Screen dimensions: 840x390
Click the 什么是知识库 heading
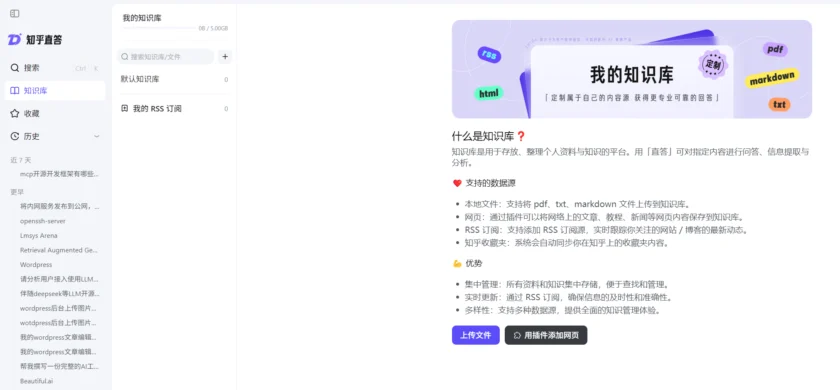click(489, 136)
